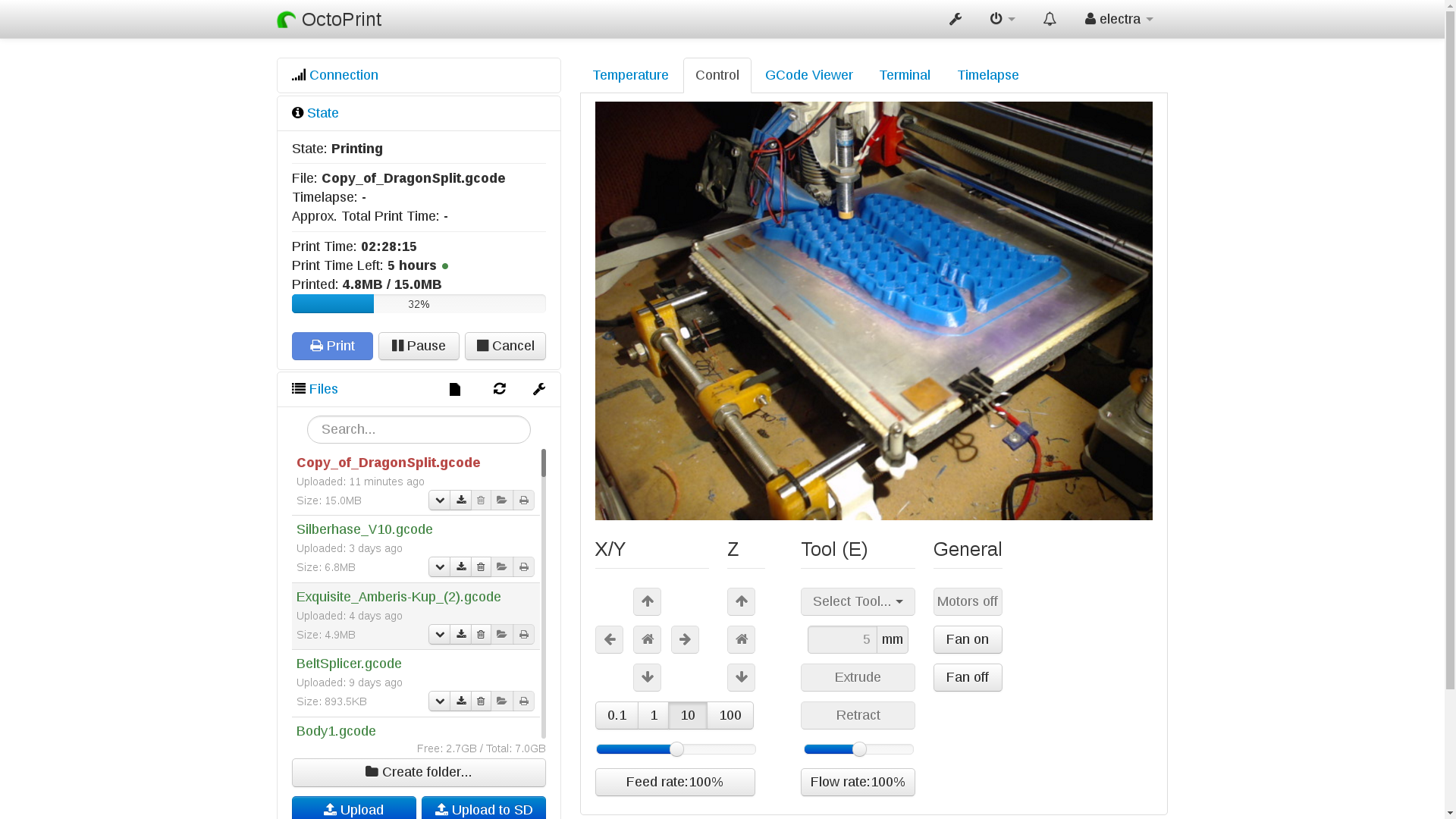Select 1 mm jog step size
The height and width of the screenshot is (819, 1456).
(654, 715)
